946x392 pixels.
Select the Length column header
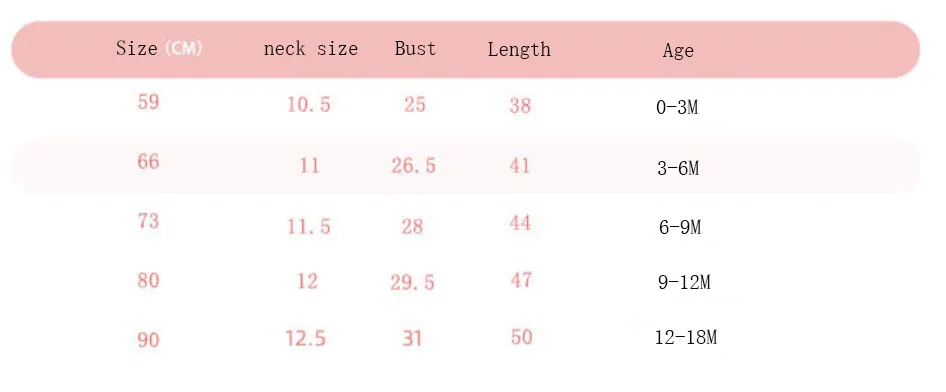click(x=519, y=49)
